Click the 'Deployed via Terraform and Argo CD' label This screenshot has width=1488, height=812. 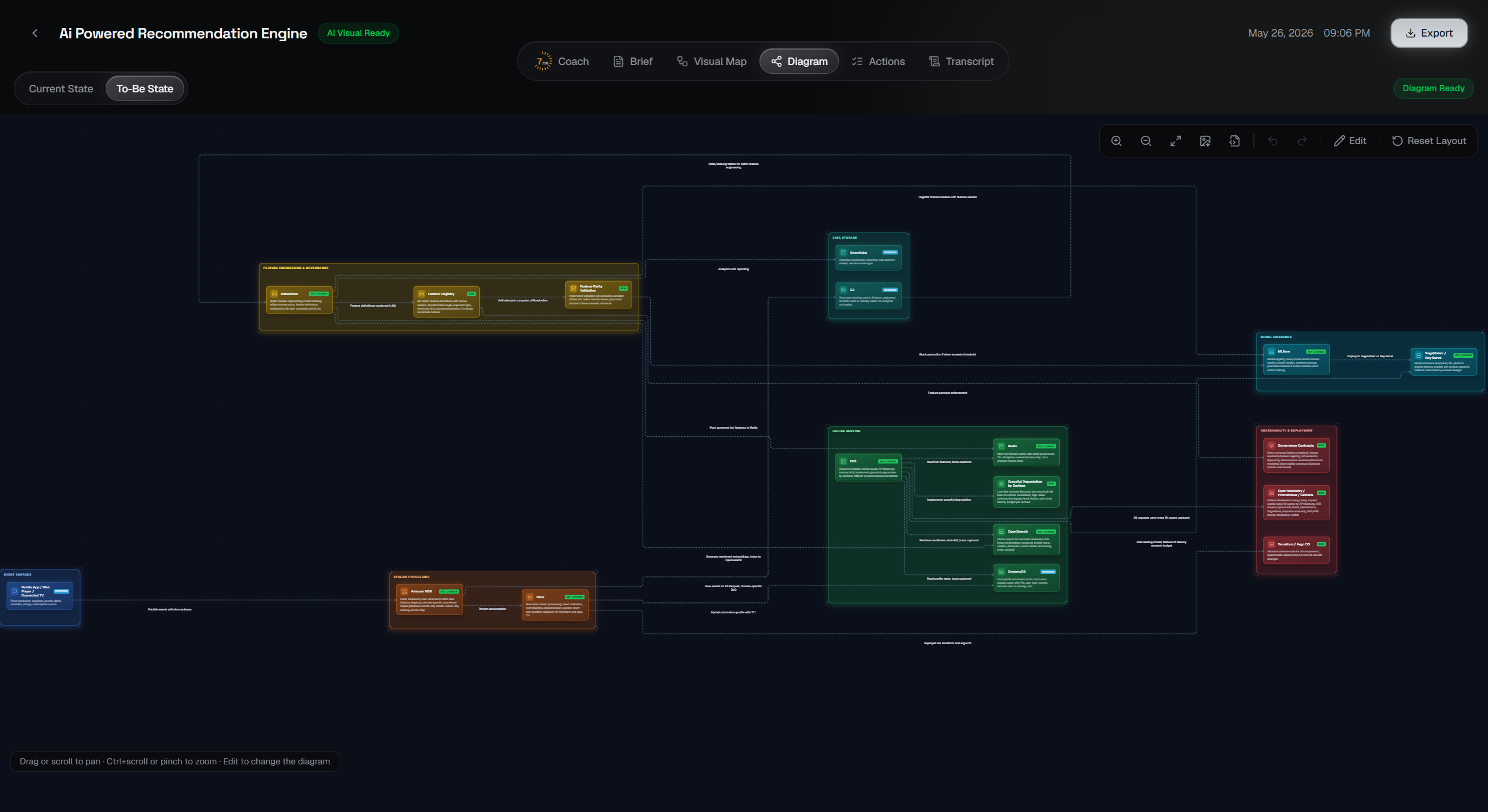pyautogui.click(x=947, y=643)
